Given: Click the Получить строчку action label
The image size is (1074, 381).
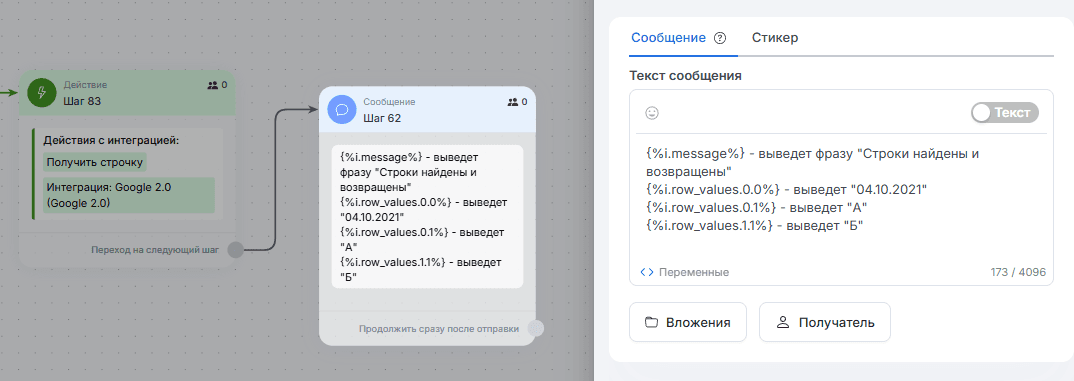Looking at the screenshot, I should 95,163.
